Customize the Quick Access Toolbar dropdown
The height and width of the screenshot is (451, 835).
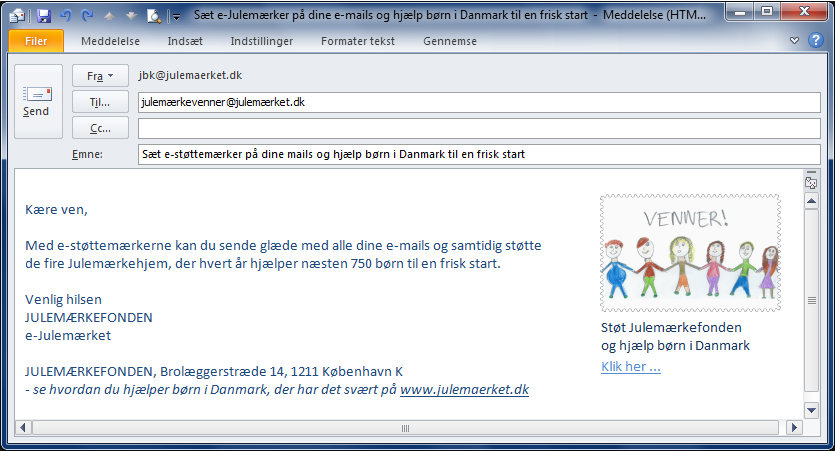point(176,17)
